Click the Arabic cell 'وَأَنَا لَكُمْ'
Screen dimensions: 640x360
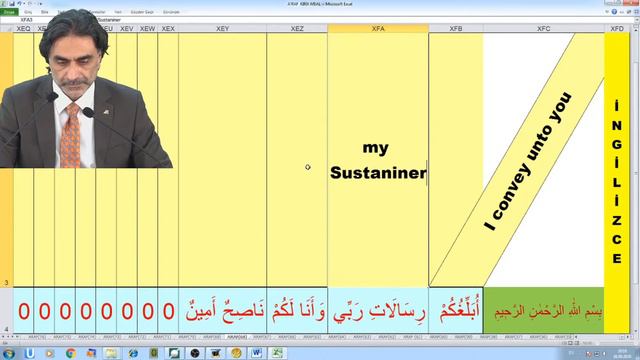coord(297,310)
